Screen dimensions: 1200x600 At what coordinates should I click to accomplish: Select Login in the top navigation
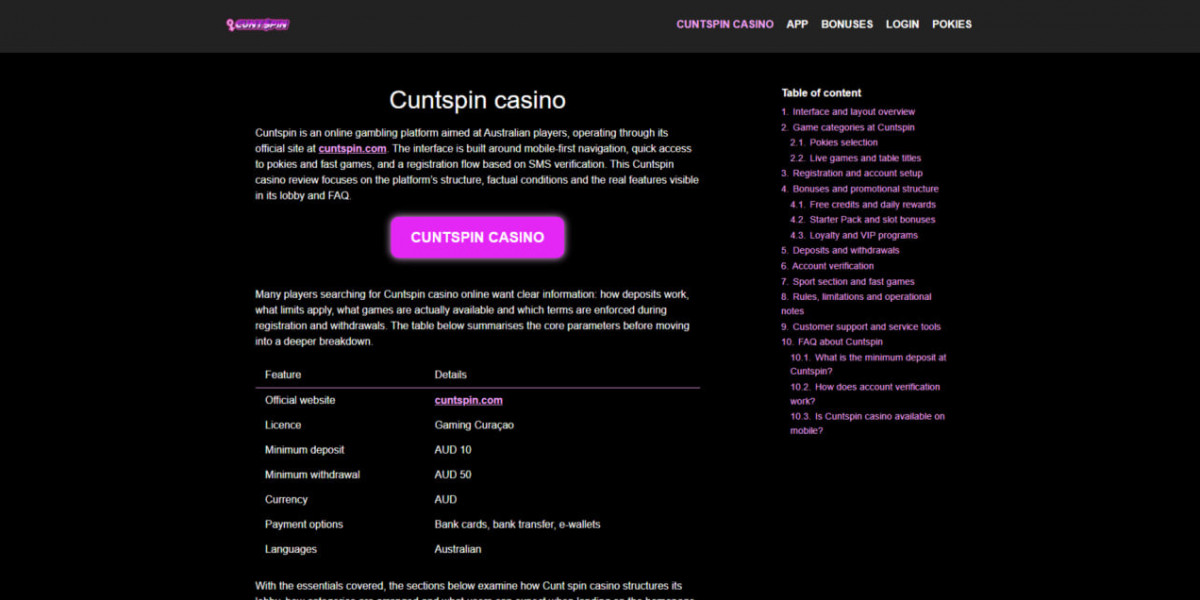coord(902,24)
